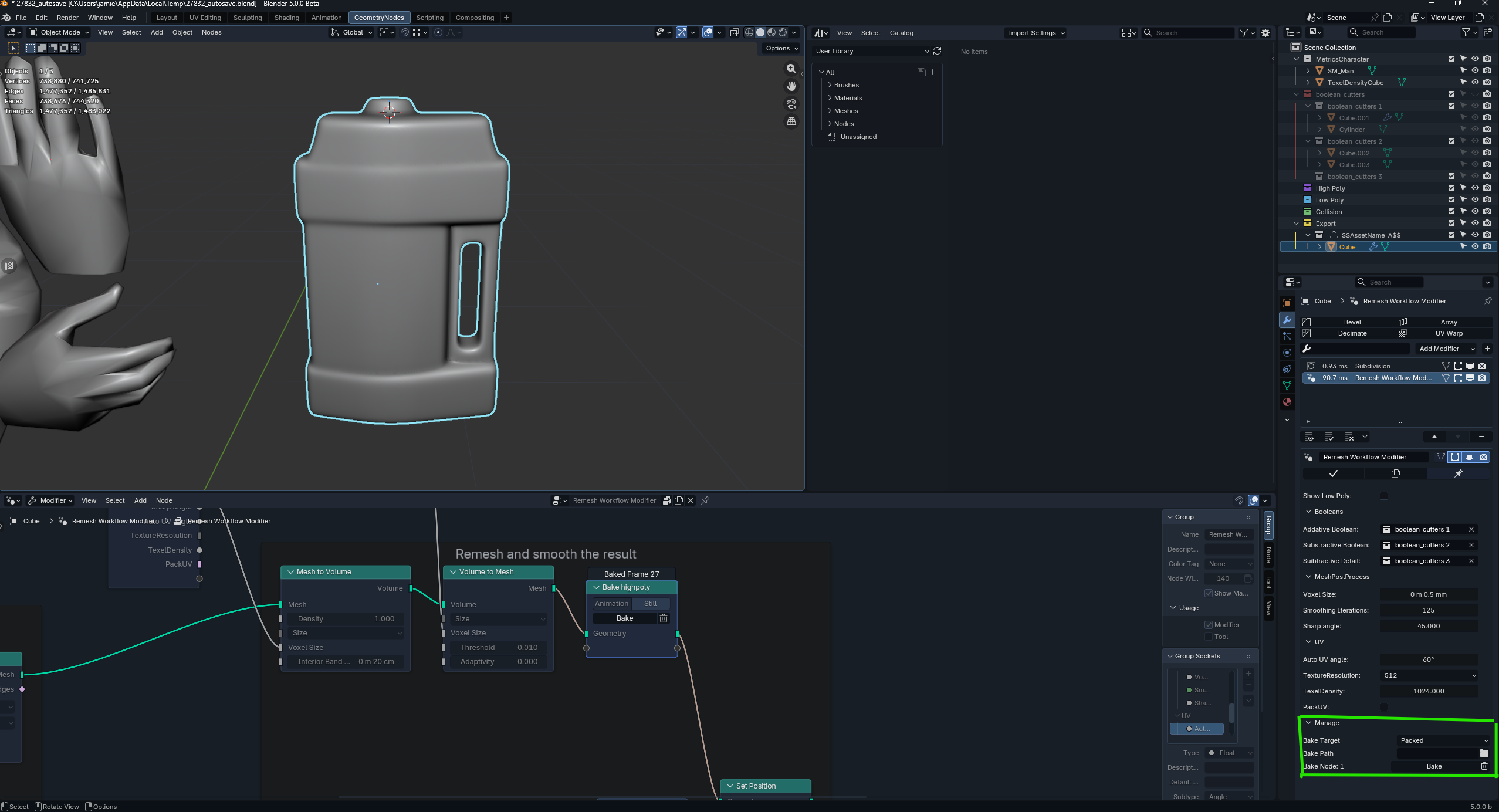The image size is (1499, 812).
Task: Open the Object Mode dropdown
Action: pyautogui.click(x=59, y=32)
